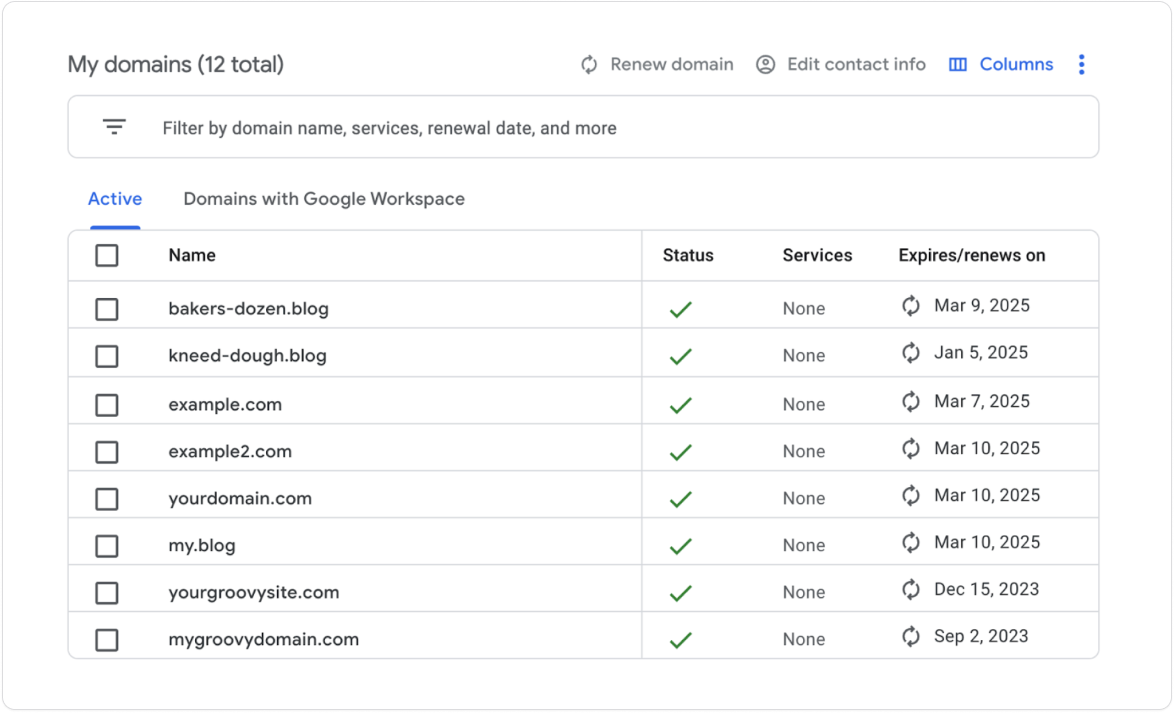Viewport: 1174px width, 713px height.
Task: Click status checkmark for yourdomain.com
Action: (681, 500)
